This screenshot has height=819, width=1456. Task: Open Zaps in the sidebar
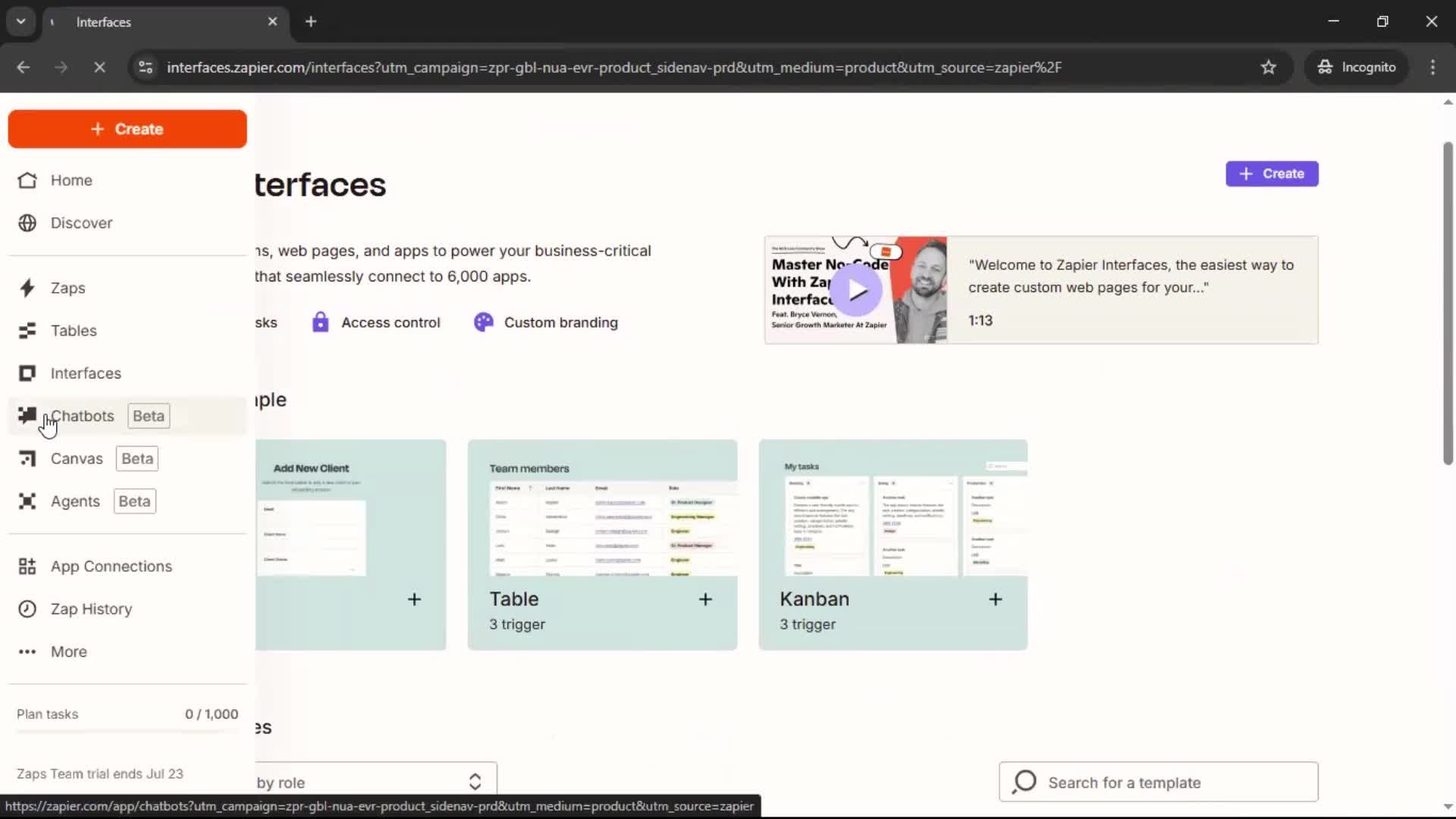point(127,288)
